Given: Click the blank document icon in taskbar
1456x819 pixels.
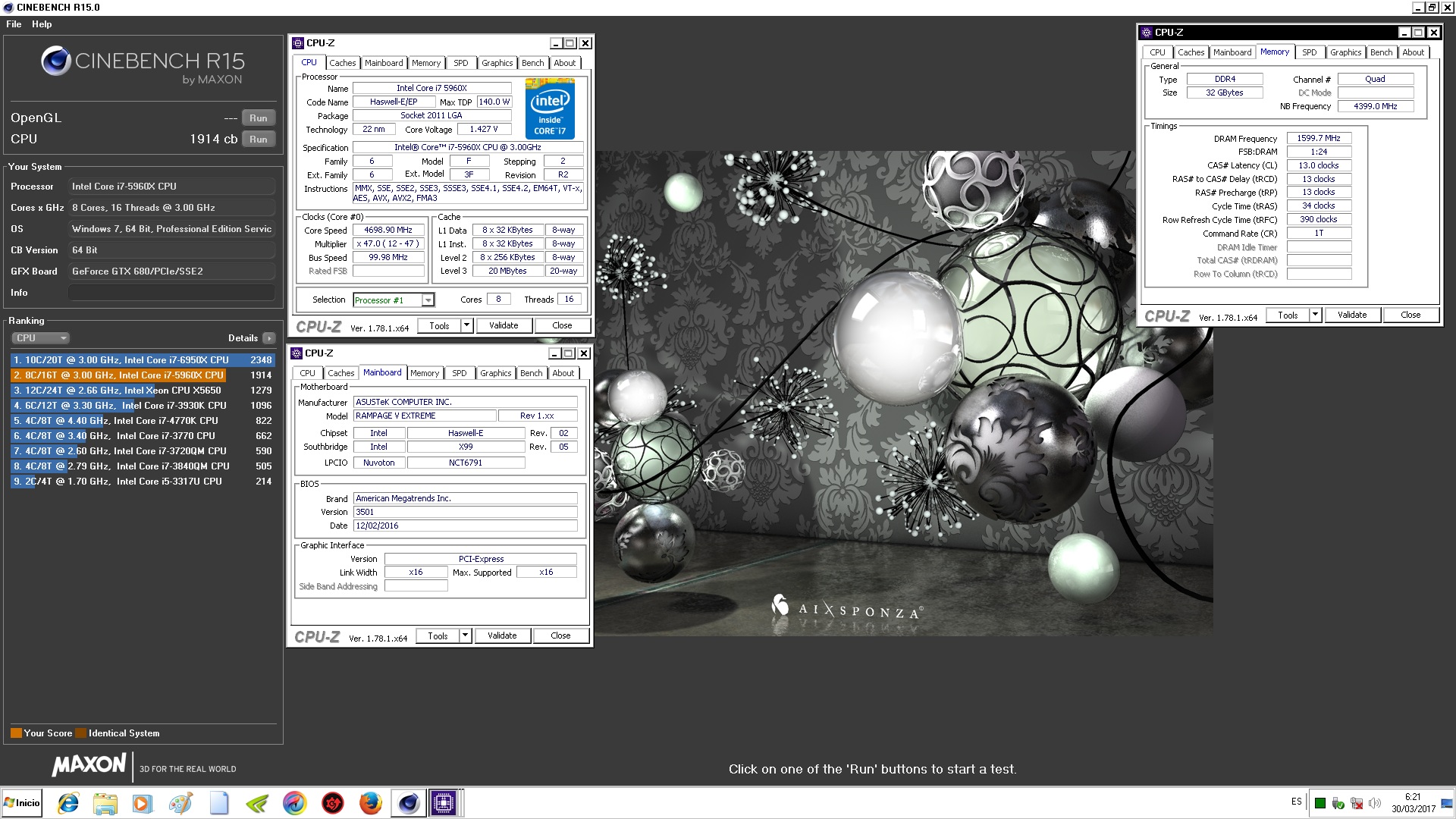Looking at the screenshot, I should pos(219,803).
